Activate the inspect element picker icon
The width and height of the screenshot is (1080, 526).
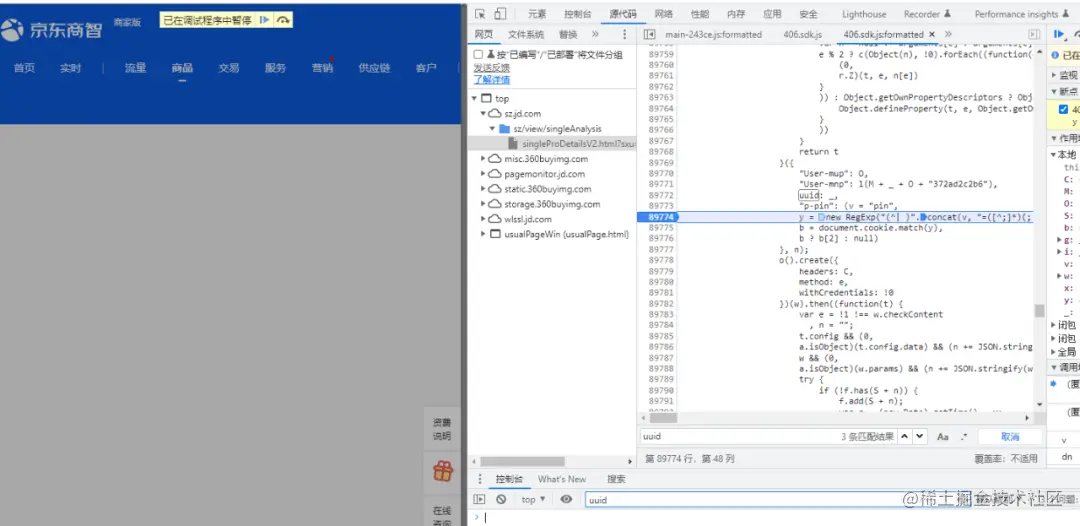[x=481, y=14]
